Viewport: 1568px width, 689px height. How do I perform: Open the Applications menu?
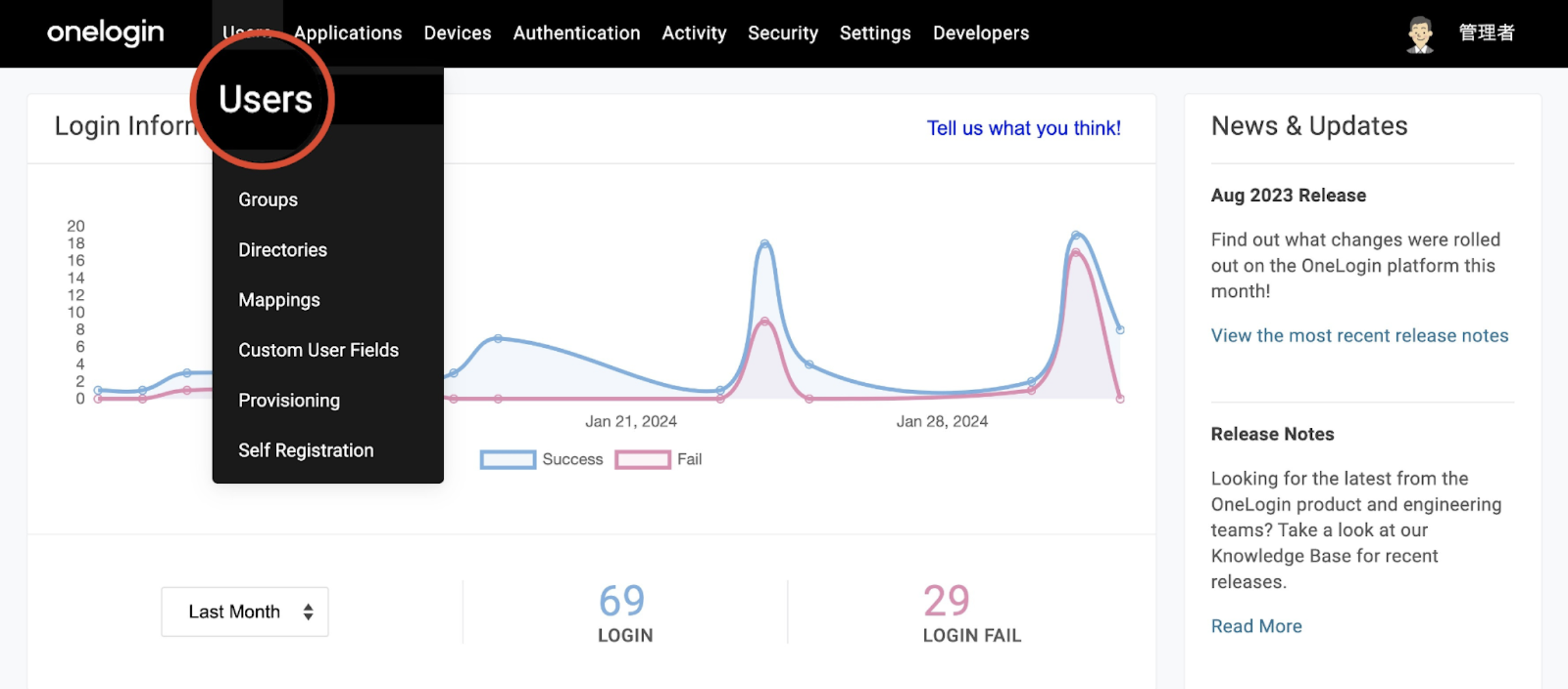click(x=348, y=33)
